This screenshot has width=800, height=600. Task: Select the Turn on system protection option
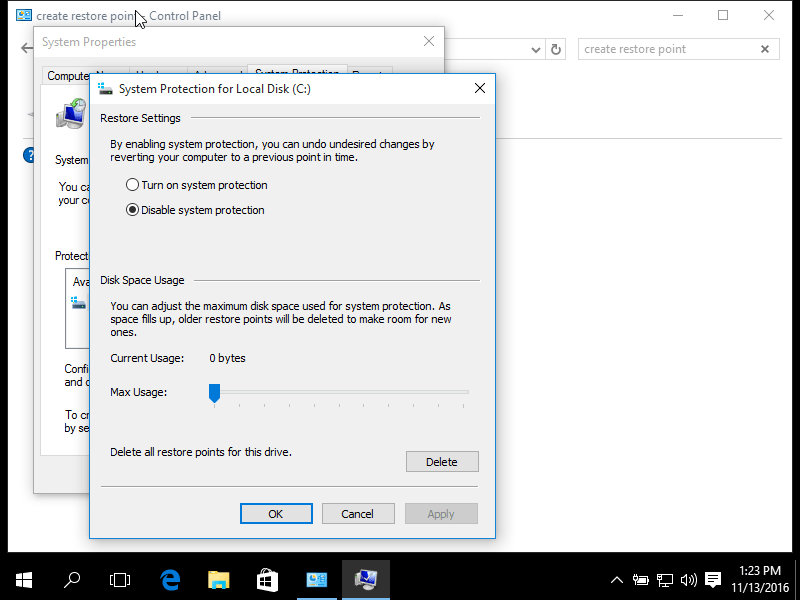(131, 184)
